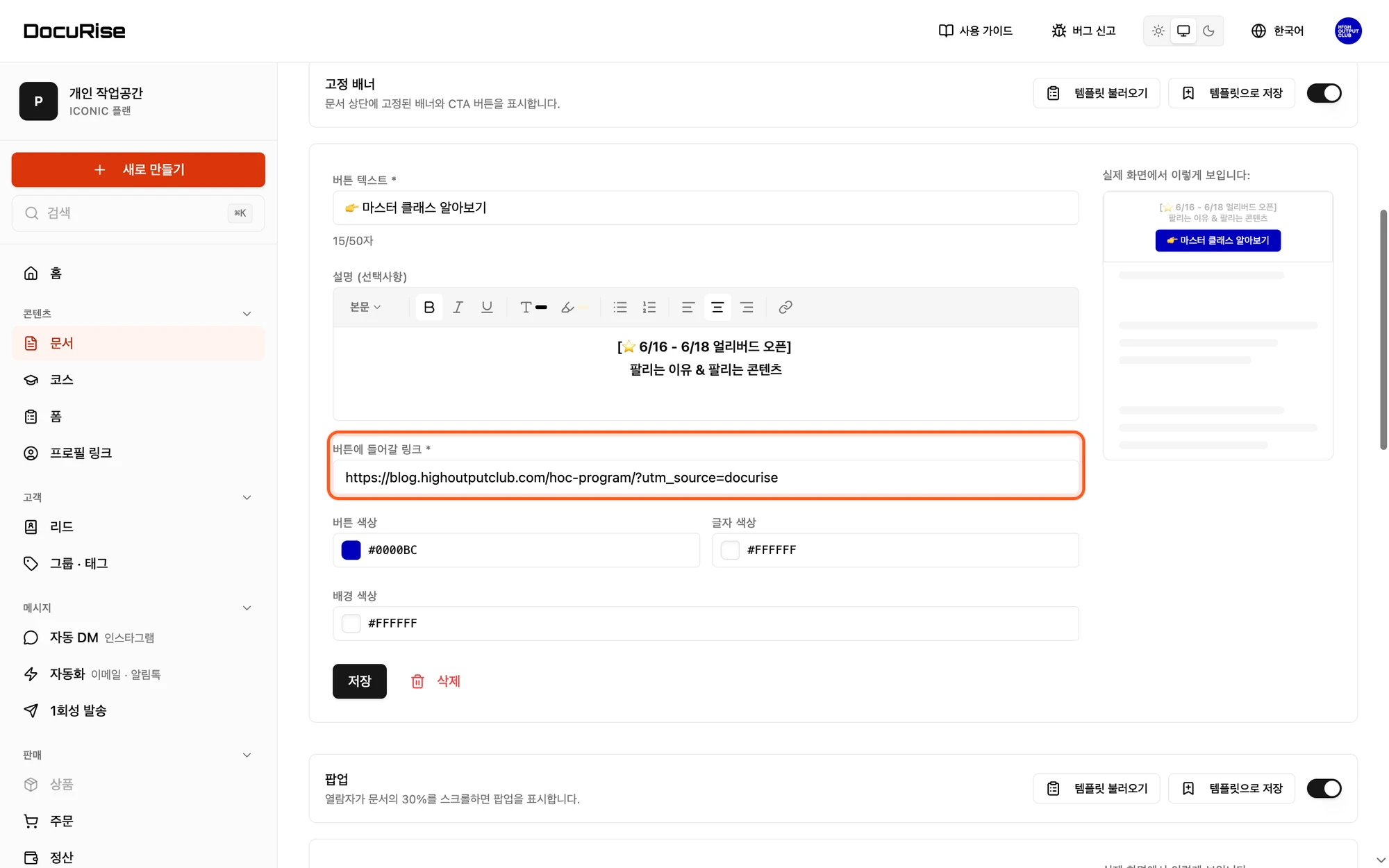Screen dimensions: 1389x868
Task: Toggle off the 팝업 switch
Action: pyautogui.click(x=1324, y=788)
